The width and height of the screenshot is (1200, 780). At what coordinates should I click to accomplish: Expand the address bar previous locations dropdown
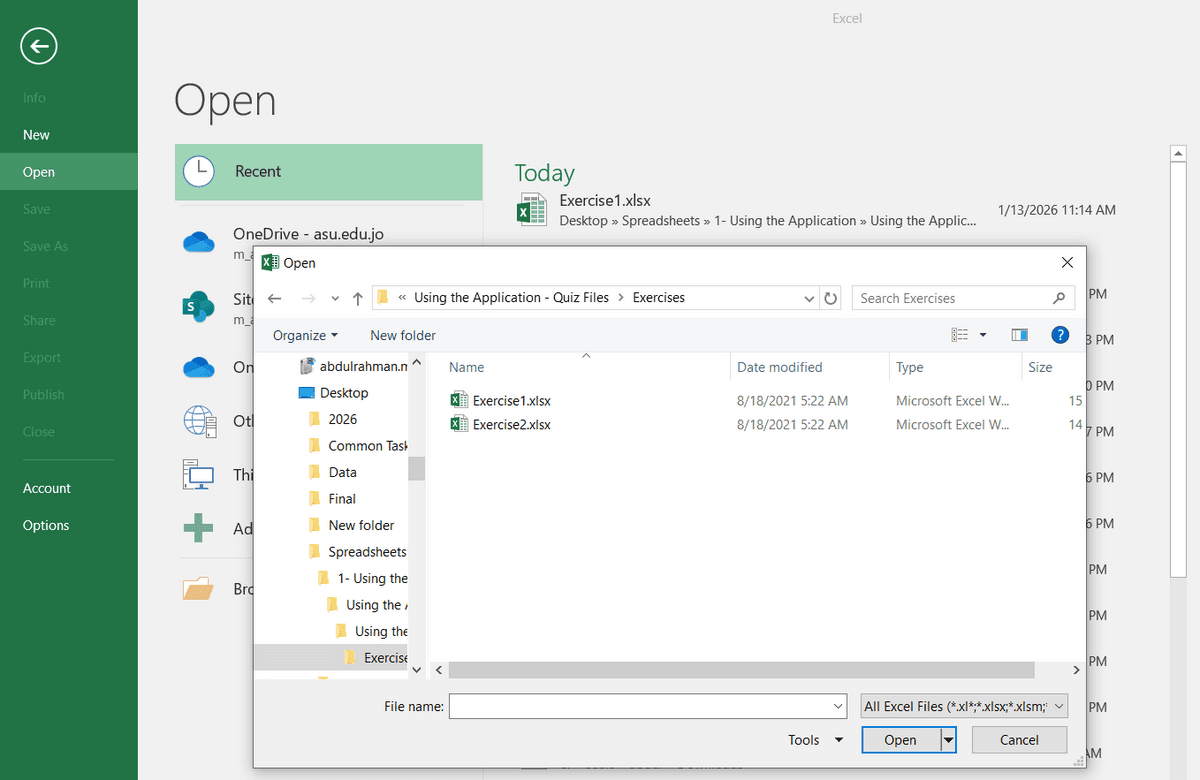coord(810,298)
